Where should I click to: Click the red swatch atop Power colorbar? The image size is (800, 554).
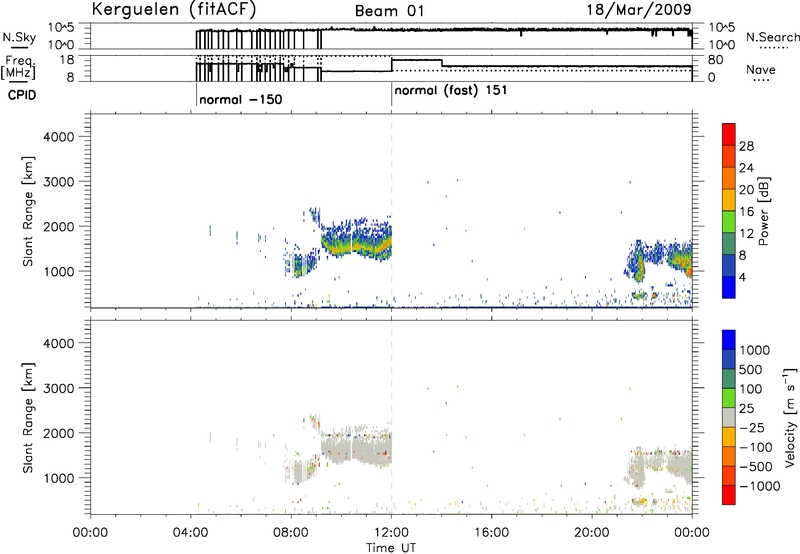(x=729, y=134)
